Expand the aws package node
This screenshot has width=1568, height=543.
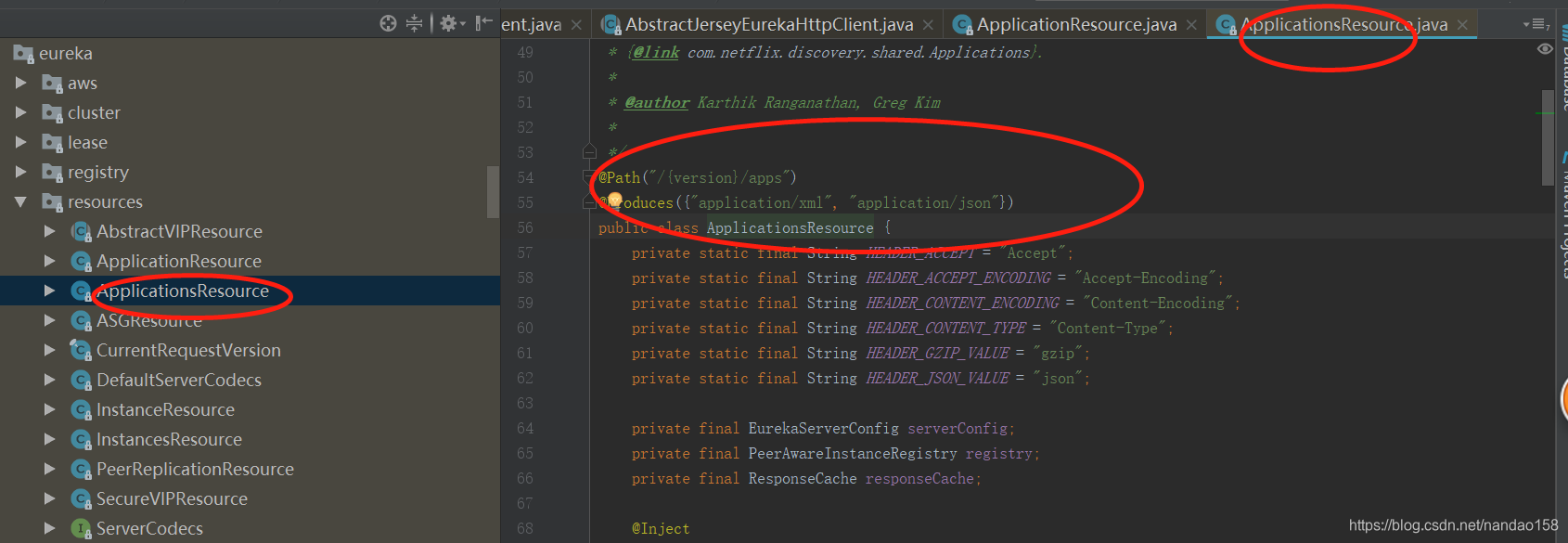tap(20, 84)
